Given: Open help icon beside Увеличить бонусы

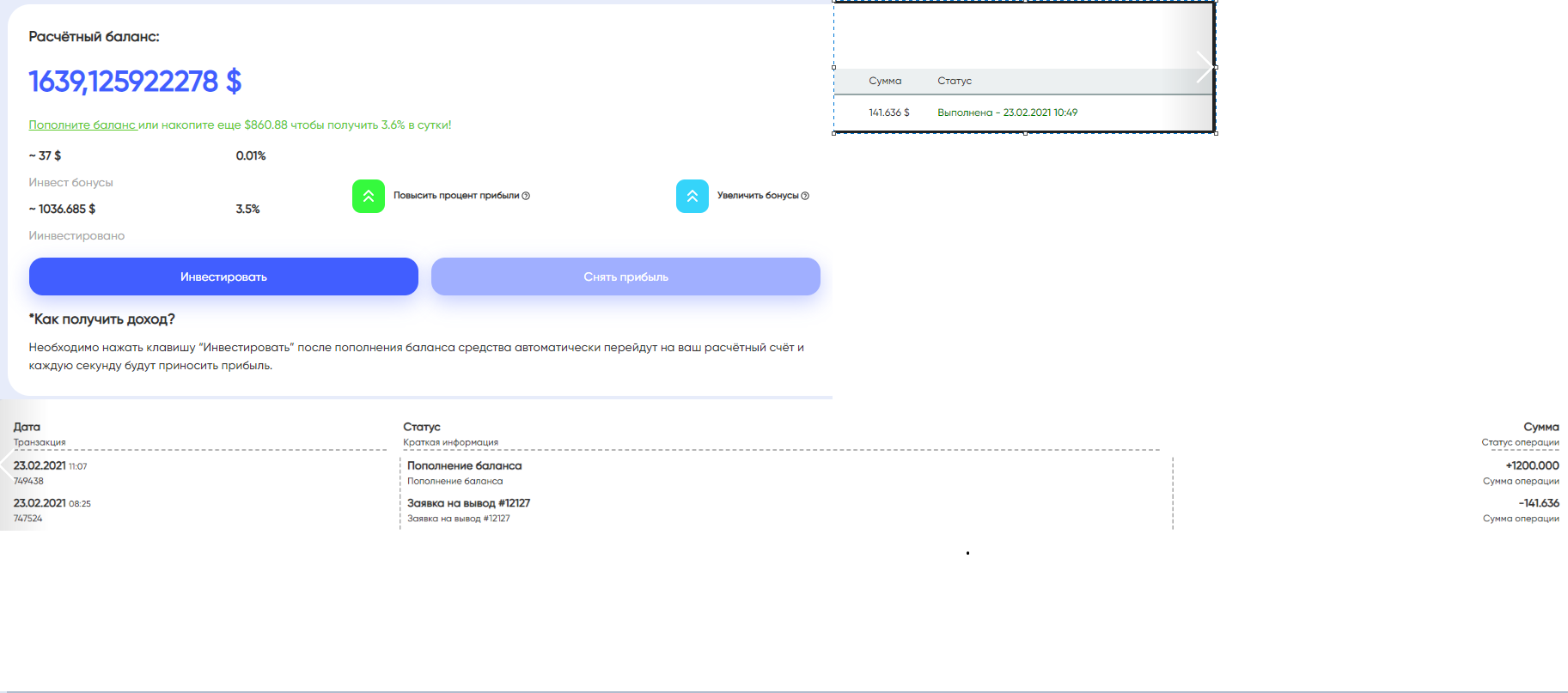Looking at the screenshot, I should coord(805,196).
